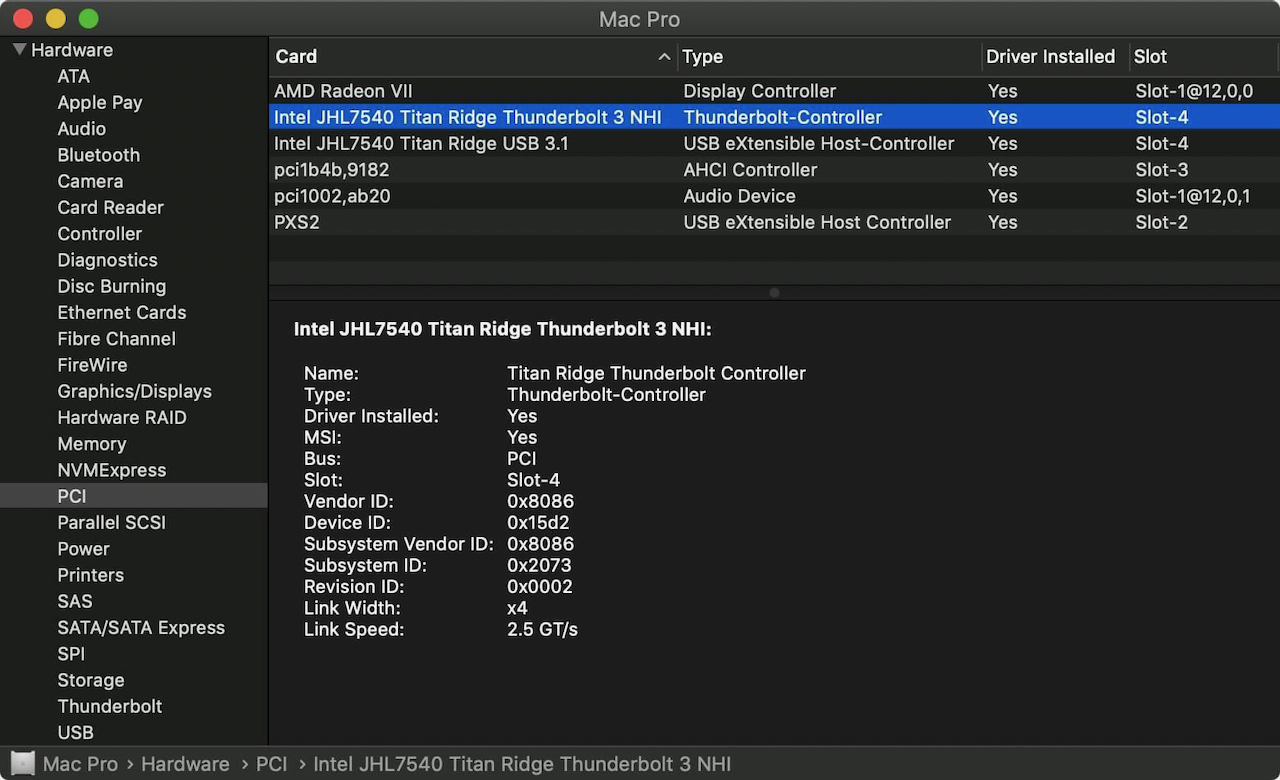The height and width of the screenshot is (780, 1280).
Task: Select Bluetooth in the sidebar
Action: click(x=99, y=155)
